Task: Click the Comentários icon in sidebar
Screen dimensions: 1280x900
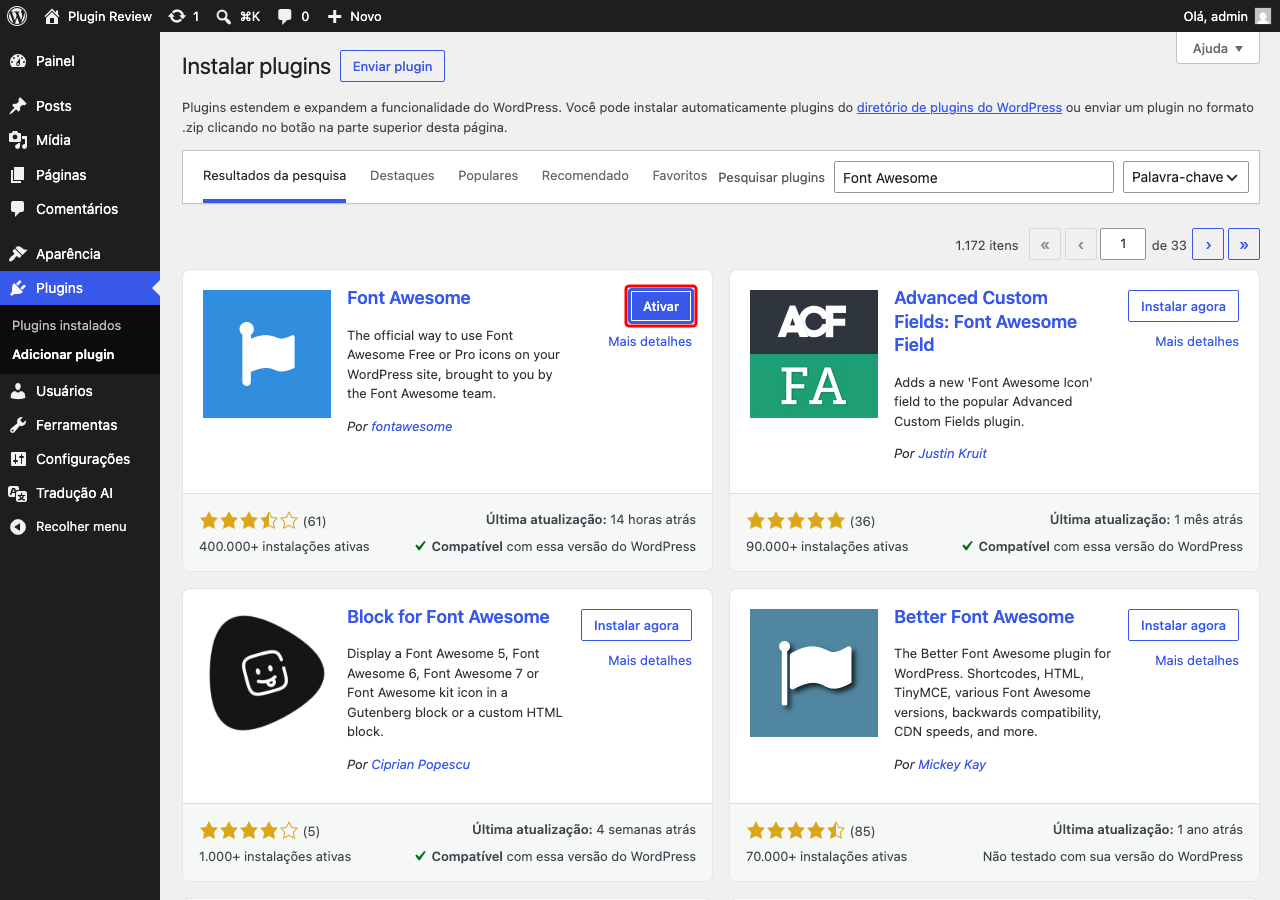Action: point(18,209)
